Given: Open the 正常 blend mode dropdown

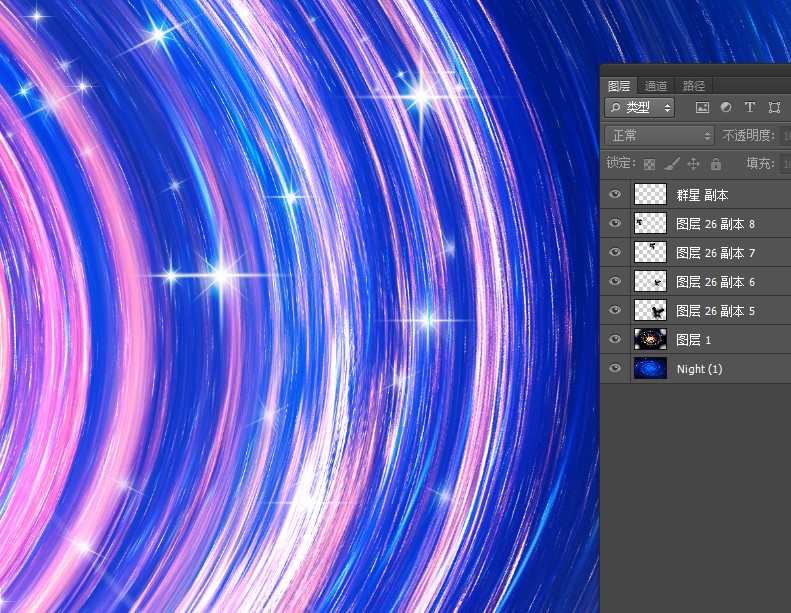Looking at the screenshot, I should pos(659,135).
